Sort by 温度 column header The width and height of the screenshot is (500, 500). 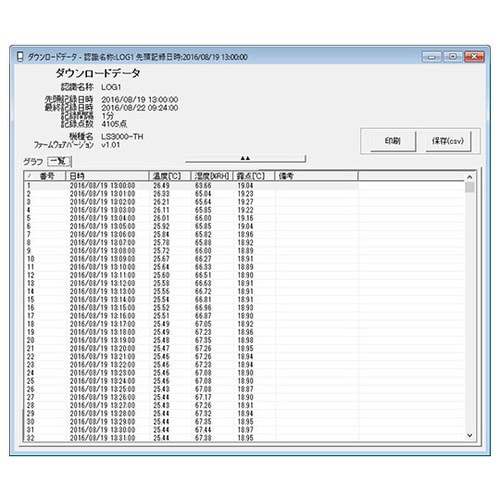[x=169, y=176]
